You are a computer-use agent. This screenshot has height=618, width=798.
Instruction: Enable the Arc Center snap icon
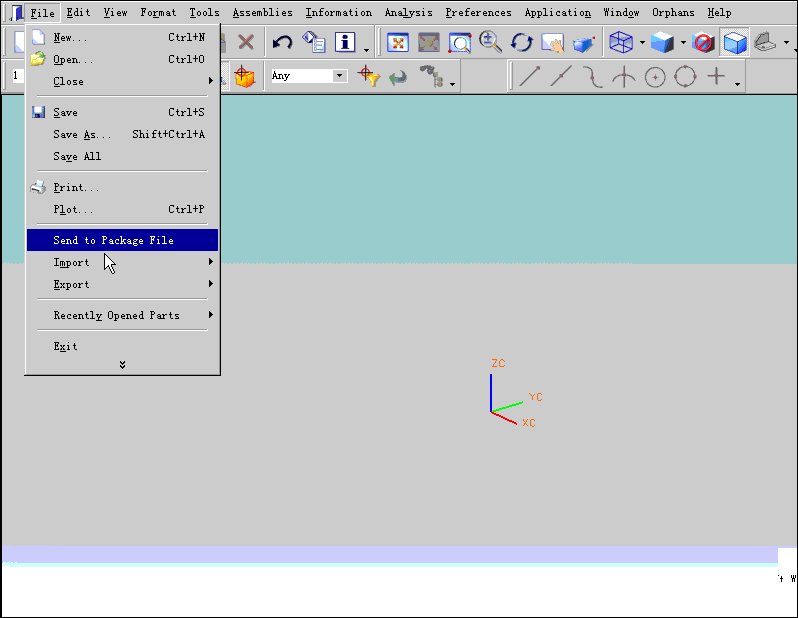tap(655, 77)
